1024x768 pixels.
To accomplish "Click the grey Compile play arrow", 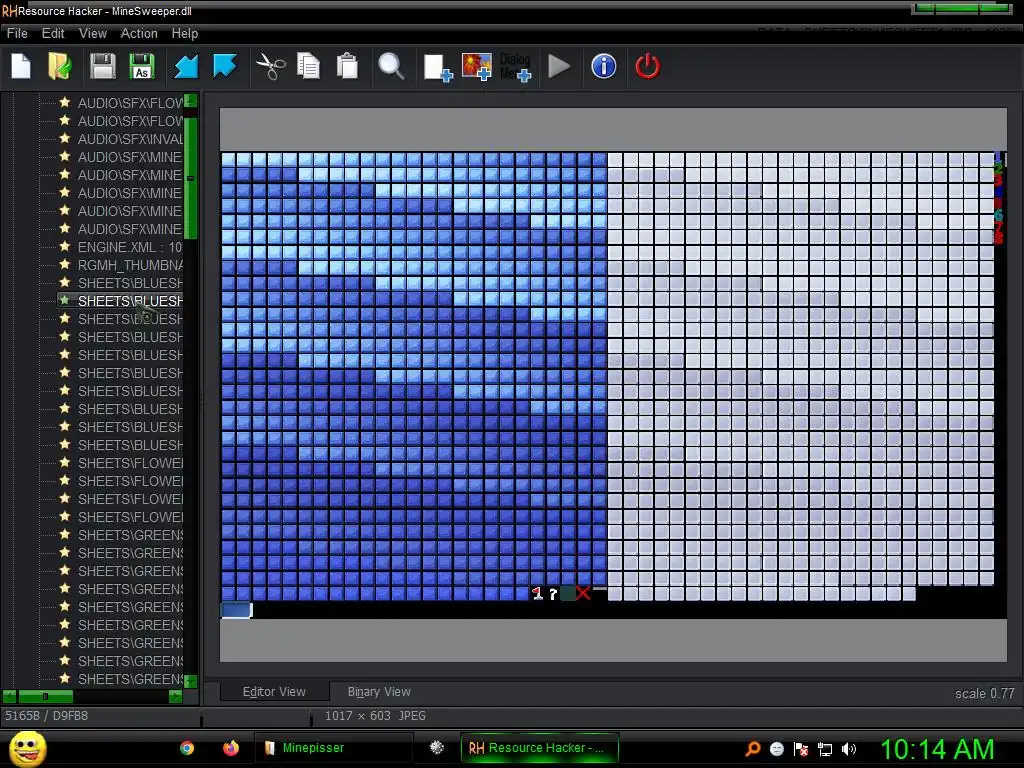I will (559, 66).
